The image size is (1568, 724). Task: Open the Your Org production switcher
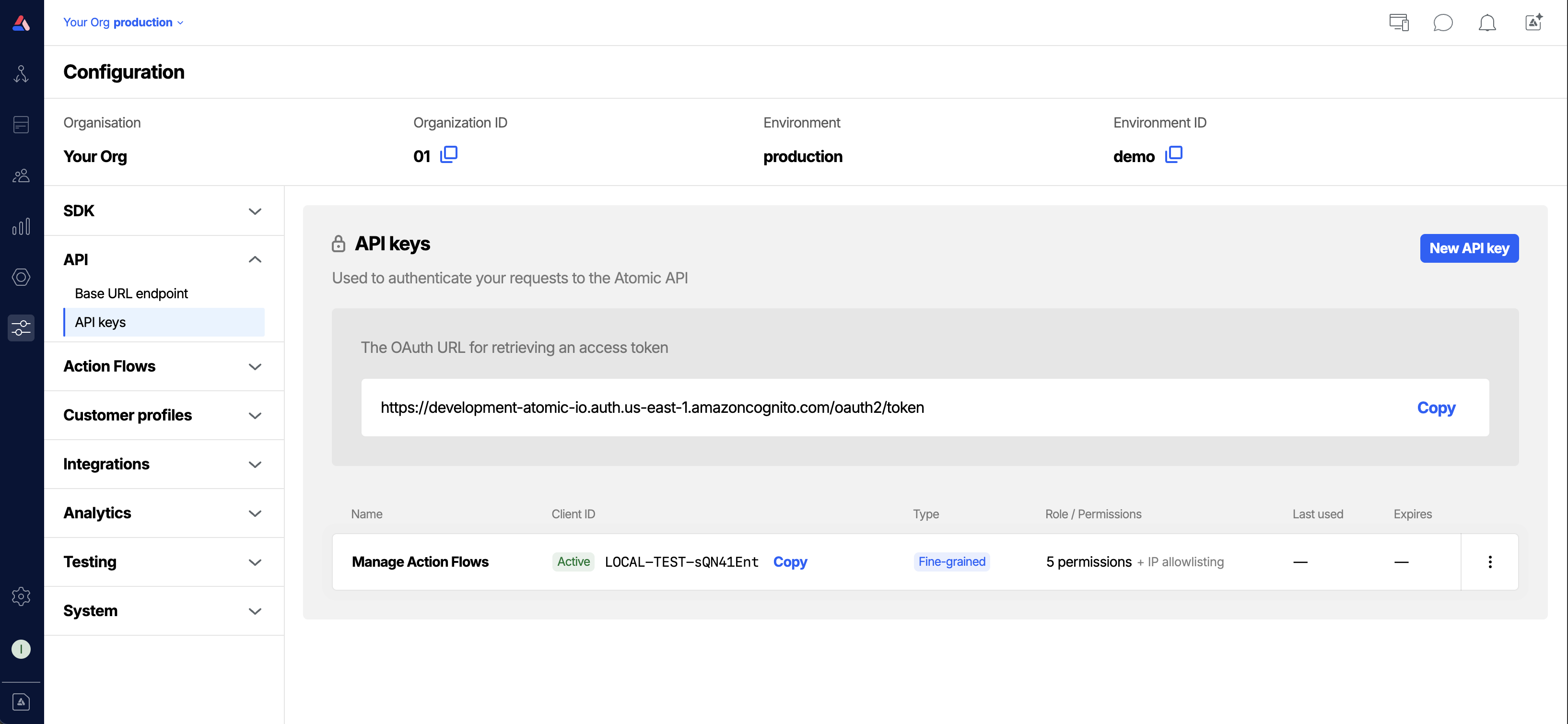(x=124, y=23)
